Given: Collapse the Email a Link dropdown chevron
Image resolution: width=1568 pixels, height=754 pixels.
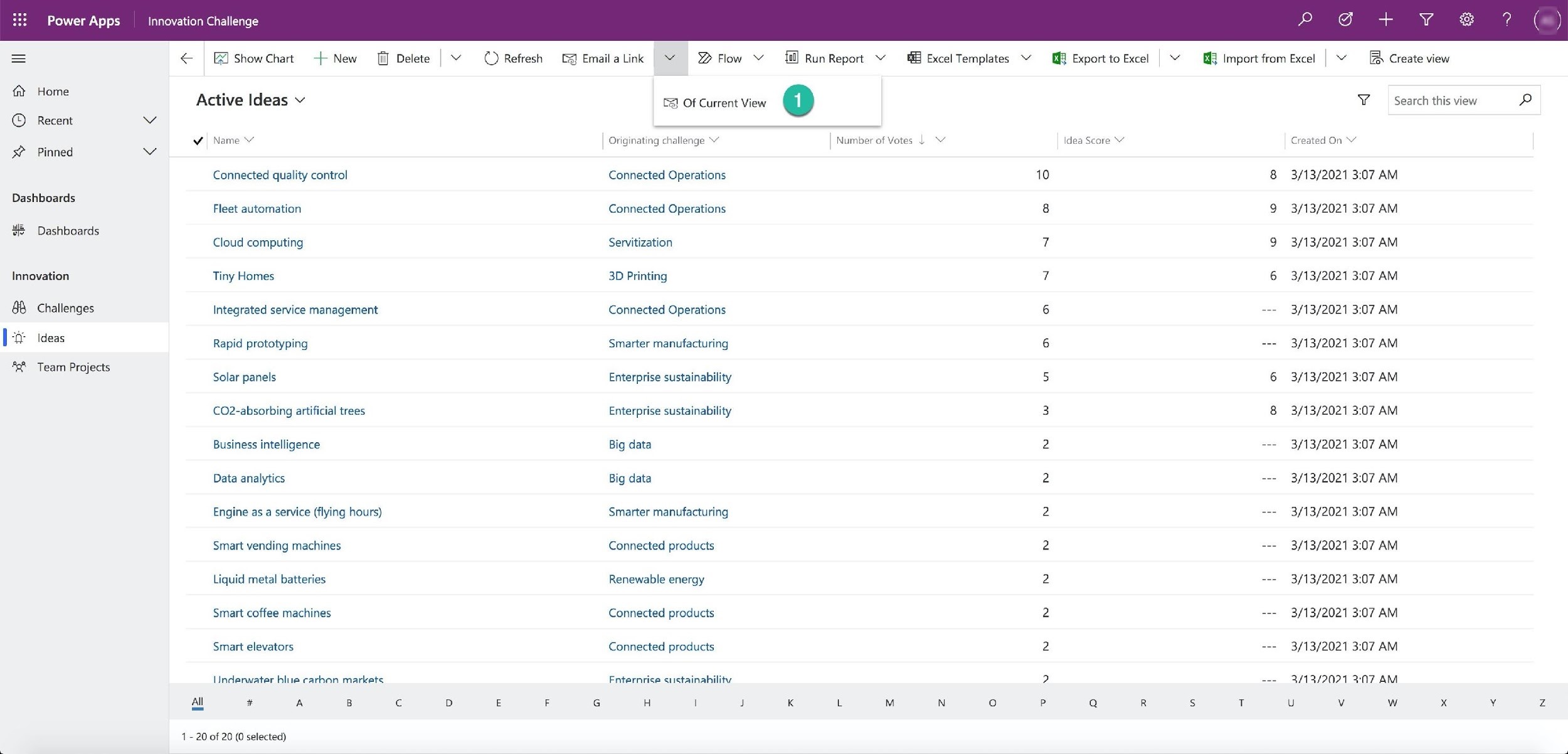Looking at the screenshot, I should tap(670, 58).
